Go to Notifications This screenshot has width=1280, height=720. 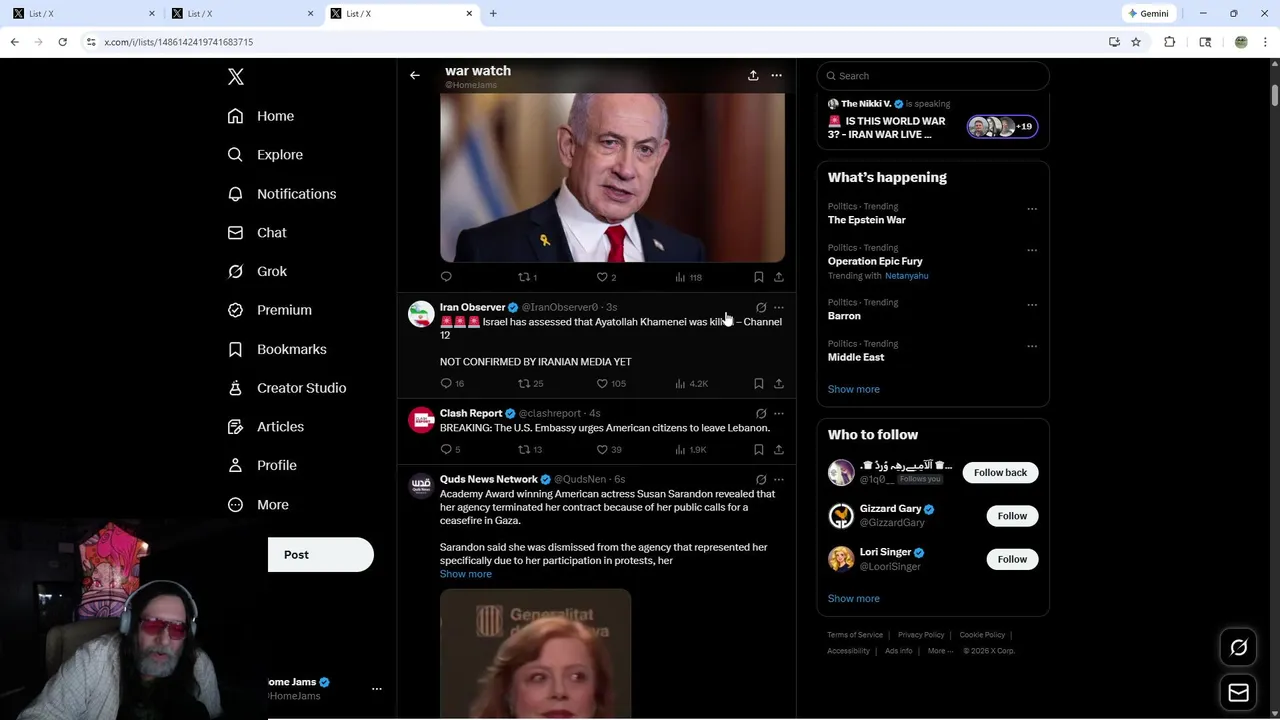pos(282,194)
